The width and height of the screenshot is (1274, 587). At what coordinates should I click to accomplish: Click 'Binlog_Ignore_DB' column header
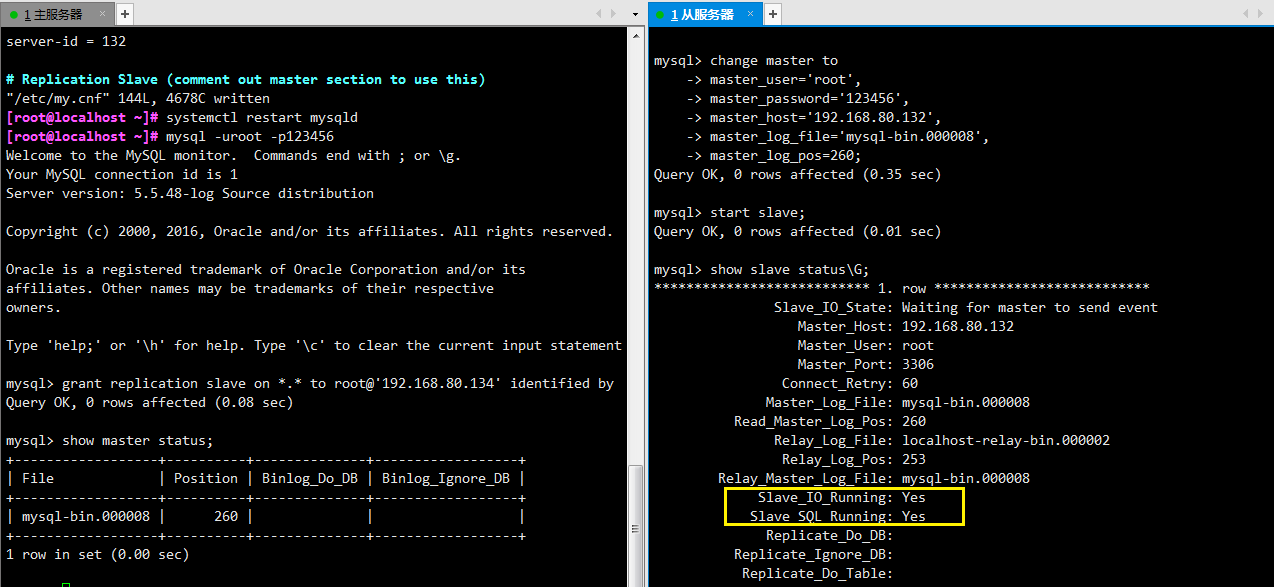[446, 478]
